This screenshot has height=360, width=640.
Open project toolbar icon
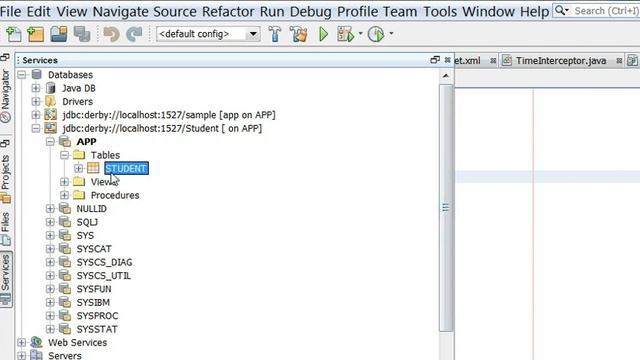59,34
